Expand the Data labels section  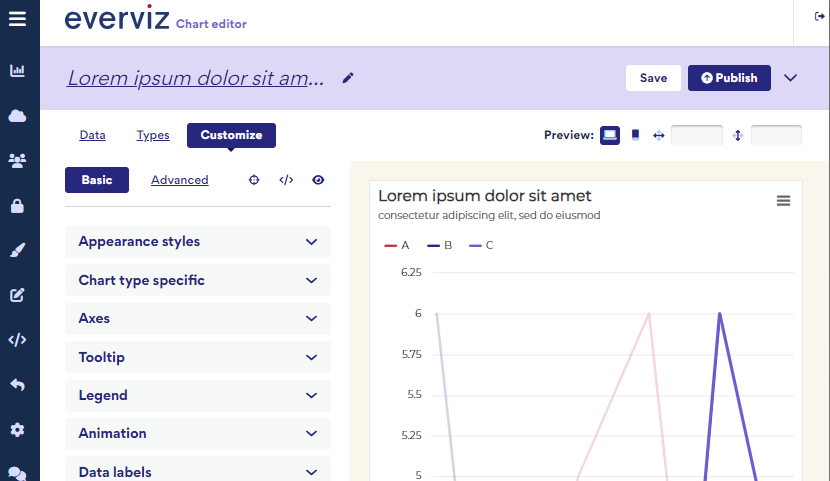click(198, 469)
